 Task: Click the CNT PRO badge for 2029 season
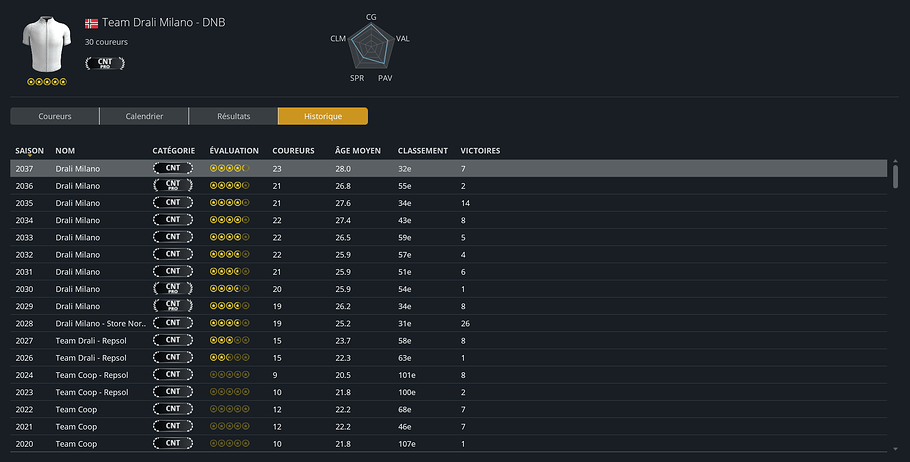click(x=173, y=306)
